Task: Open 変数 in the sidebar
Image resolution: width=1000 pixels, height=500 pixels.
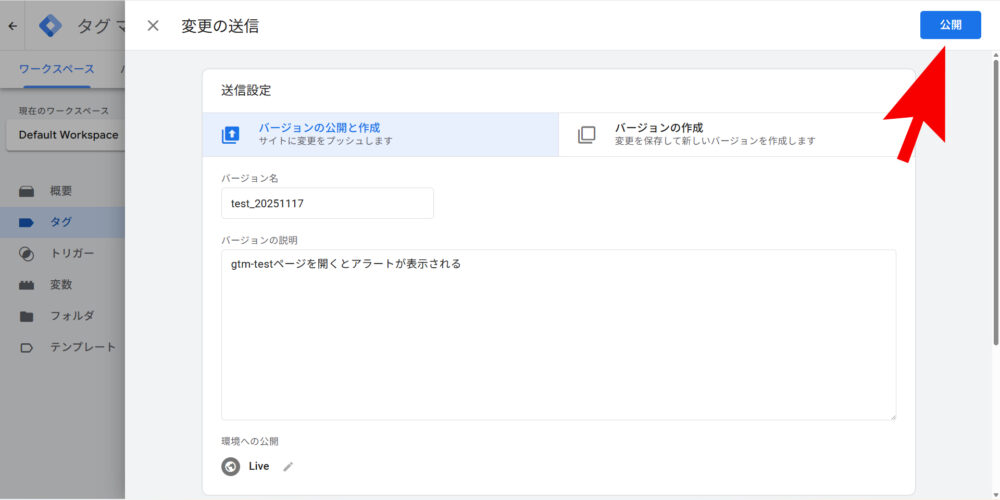Action: (61, 285)
